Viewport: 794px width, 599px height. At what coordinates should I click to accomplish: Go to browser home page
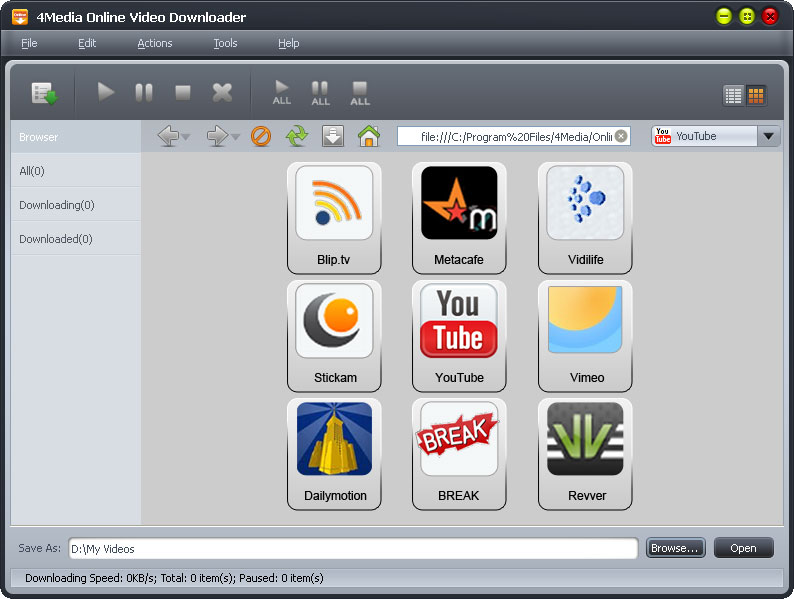[369, 136]
